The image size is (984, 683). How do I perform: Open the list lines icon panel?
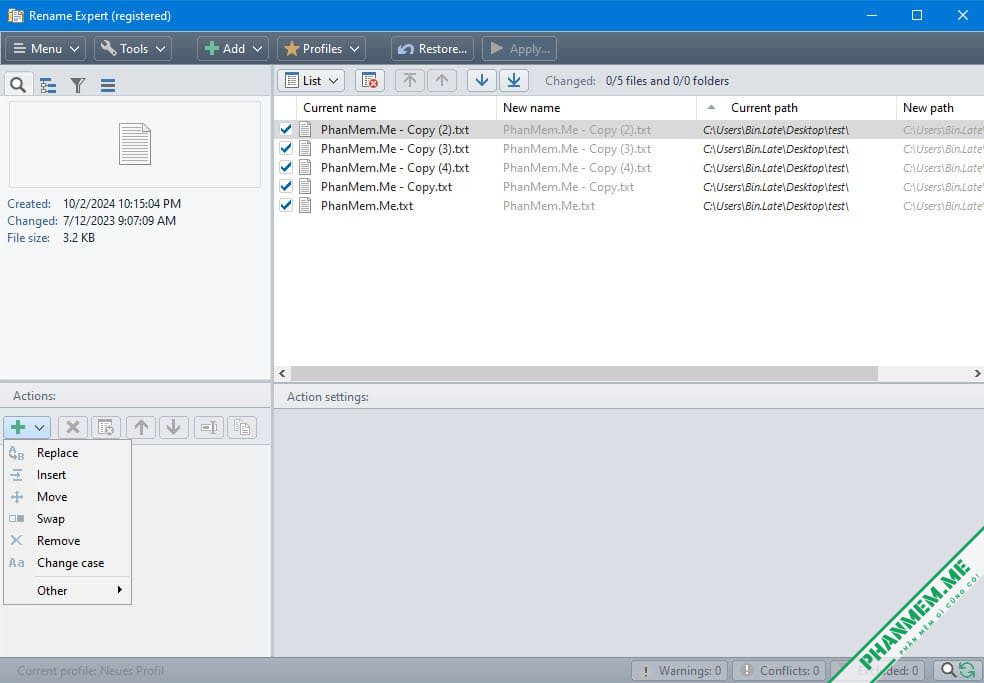click(x=107, y=85)
